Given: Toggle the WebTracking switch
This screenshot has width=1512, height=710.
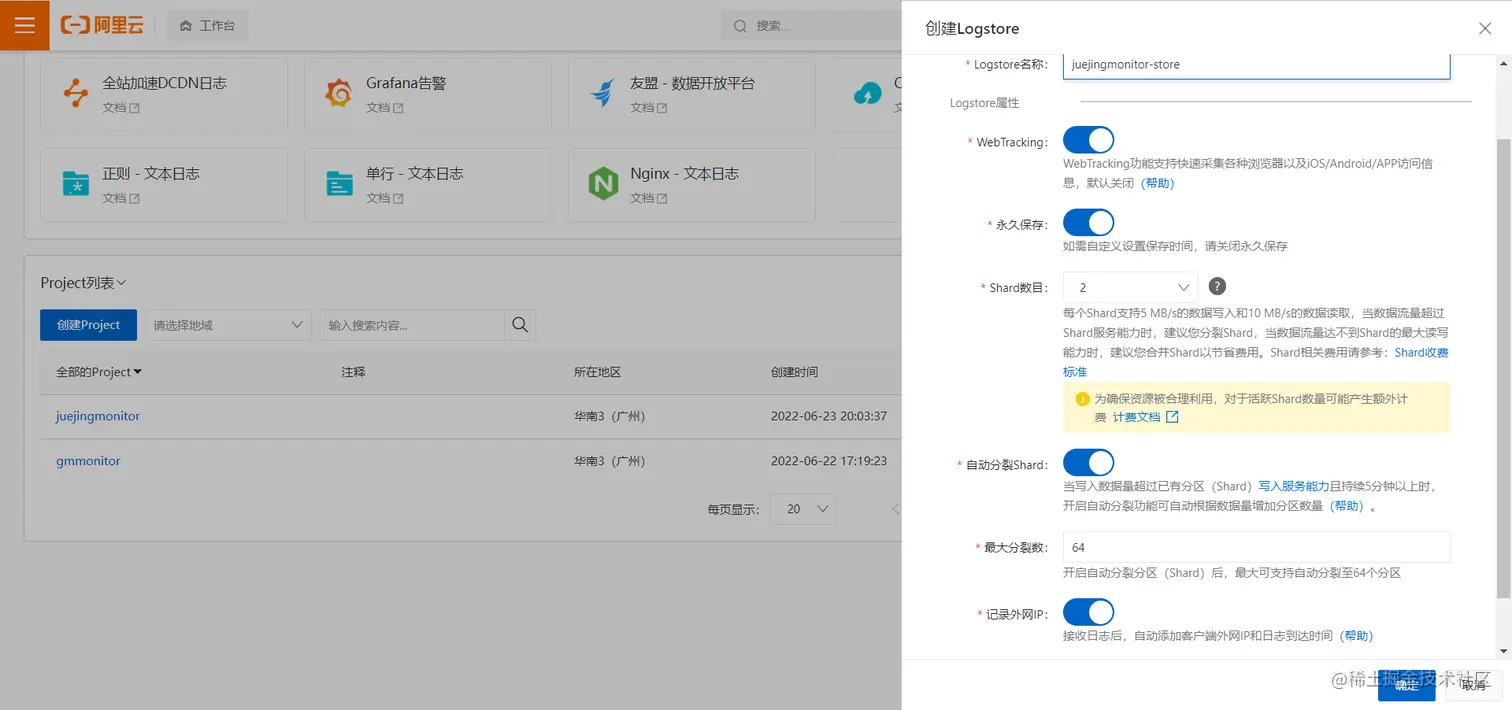Looking at the screenshot, I should [1088, 140].
